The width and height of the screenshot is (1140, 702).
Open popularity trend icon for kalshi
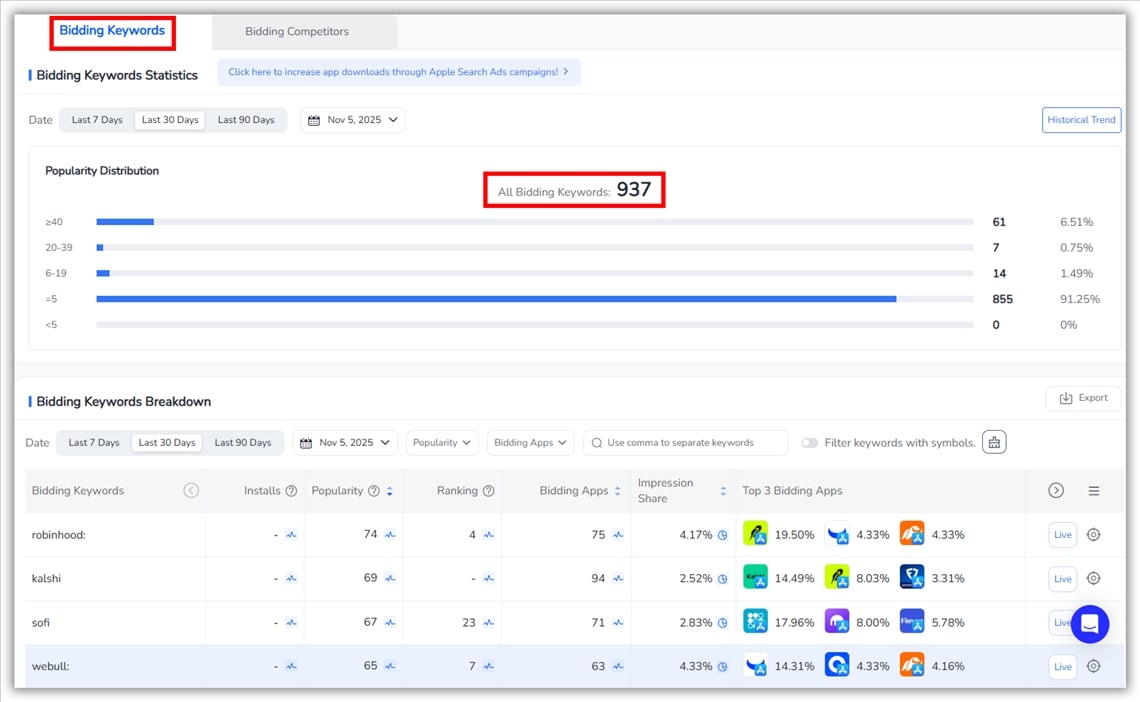[x=390, y=579]
